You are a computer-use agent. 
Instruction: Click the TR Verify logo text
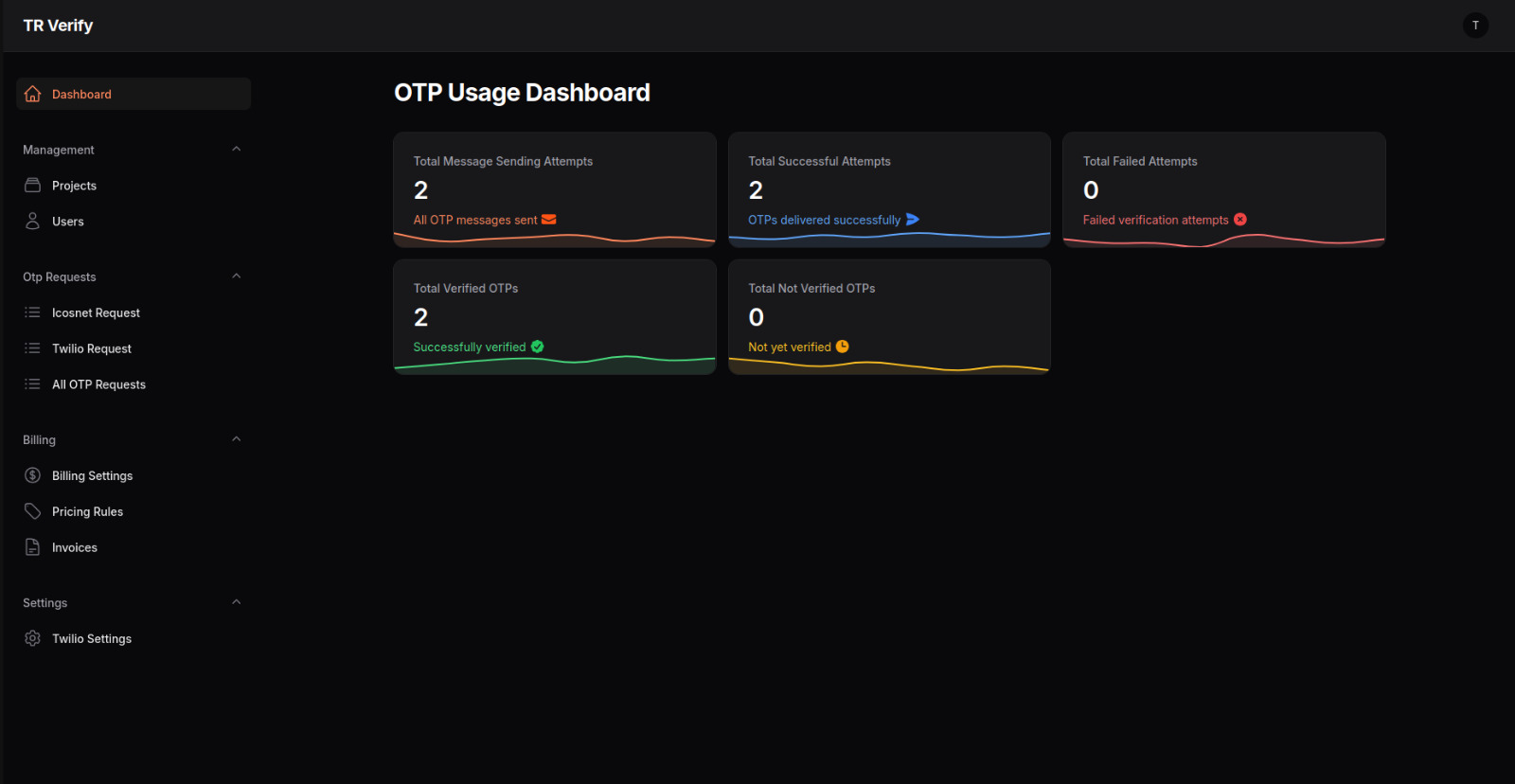tap(58, 26)
